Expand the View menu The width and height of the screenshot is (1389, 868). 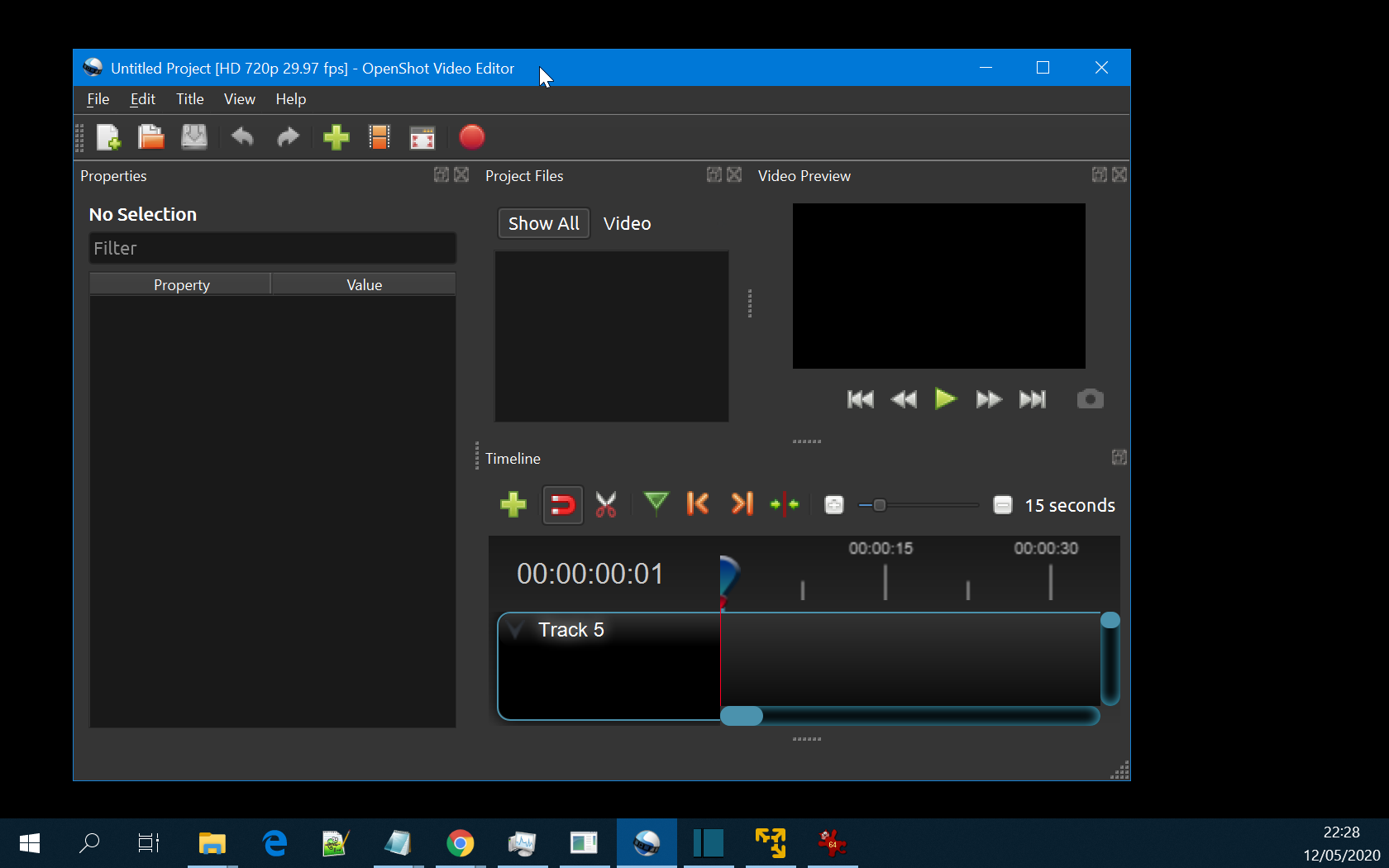pos(239,99)
